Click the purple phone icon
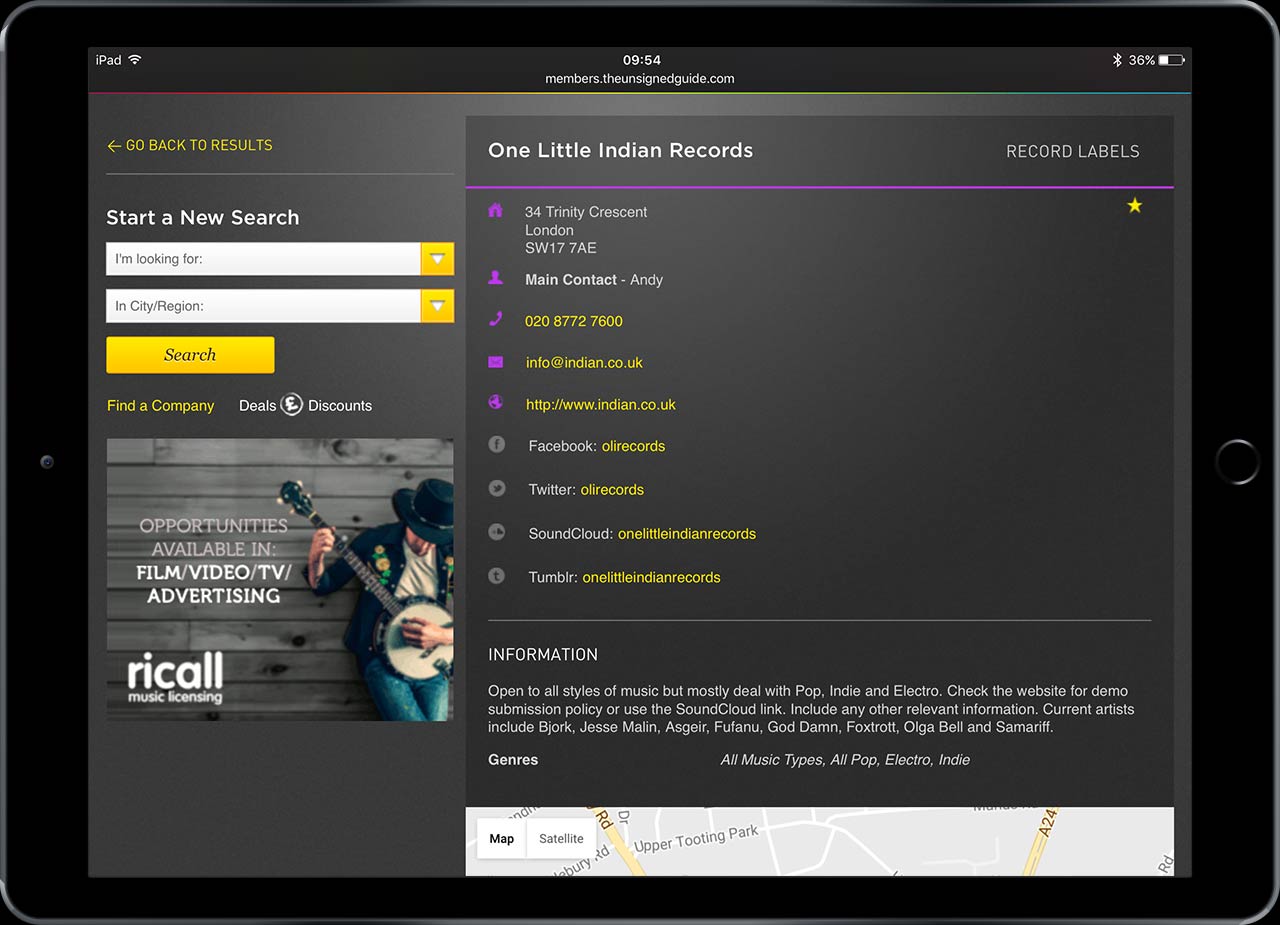1280x925 pixels. tap(495, 319)
